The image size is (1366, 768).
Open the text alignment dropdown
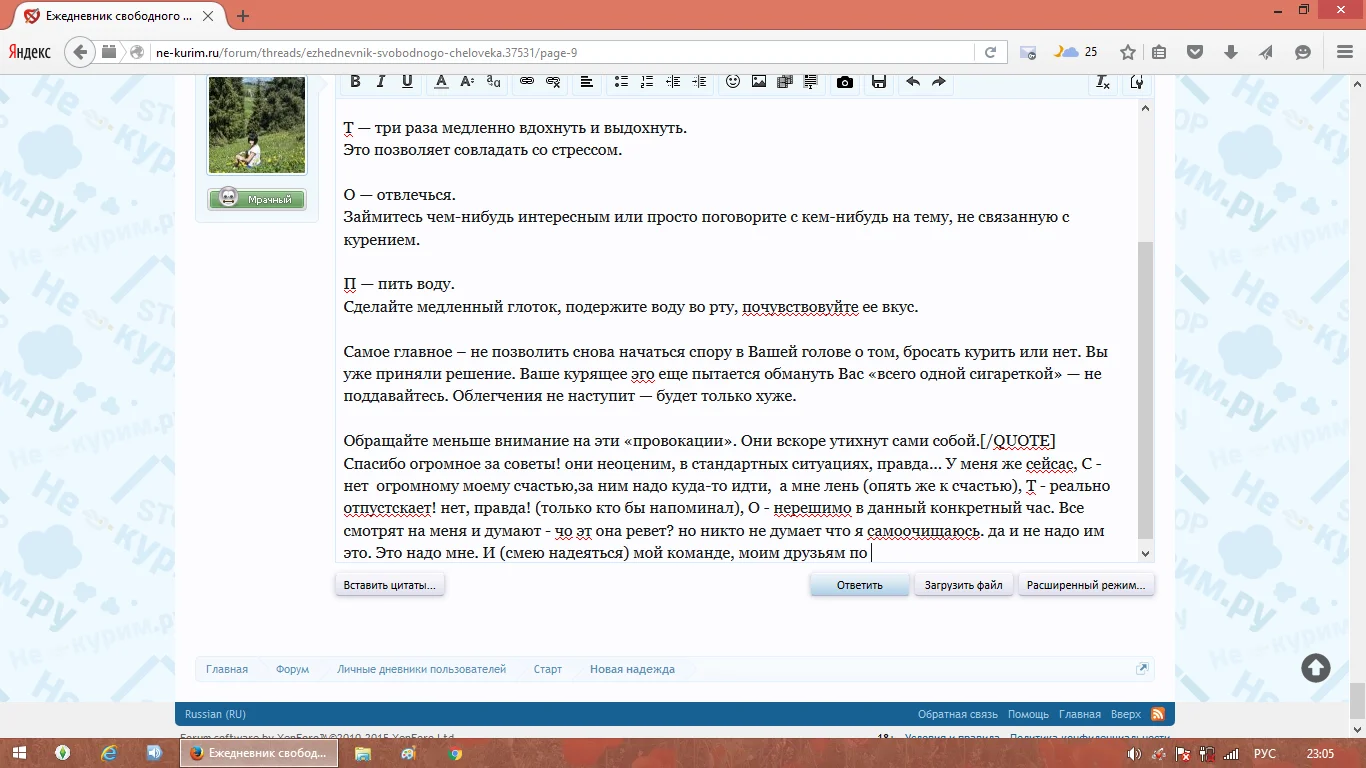[x=587, y=82]
